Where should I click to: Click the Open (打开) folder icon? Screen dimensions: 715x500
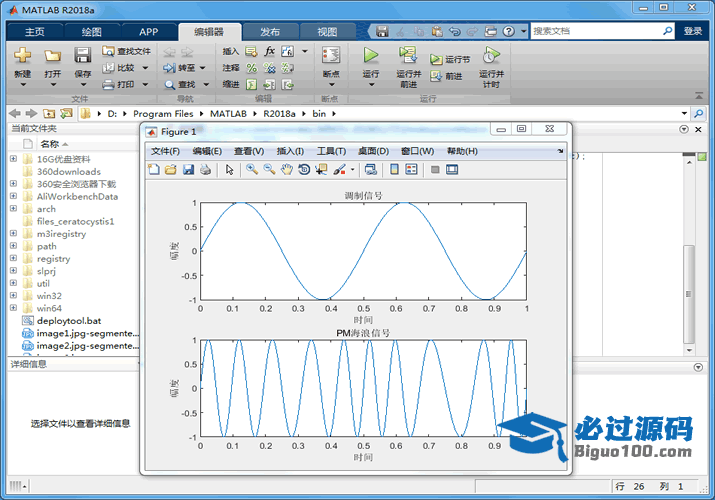[x=52, y=56]
